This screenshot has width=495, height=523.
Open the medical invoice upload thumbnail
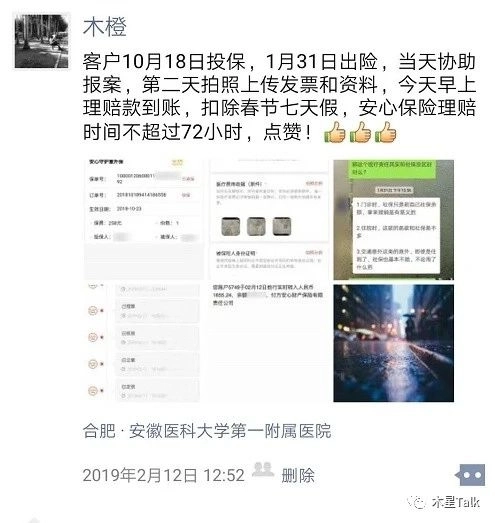(269, 219)
